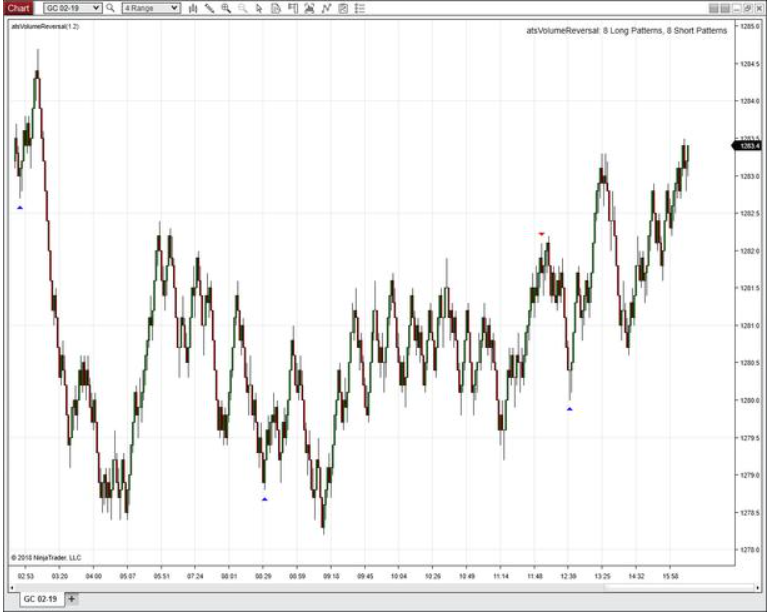This screenshot has width=767, height=613.
Task: Click the red Chart title label
Action: [19, 8]
